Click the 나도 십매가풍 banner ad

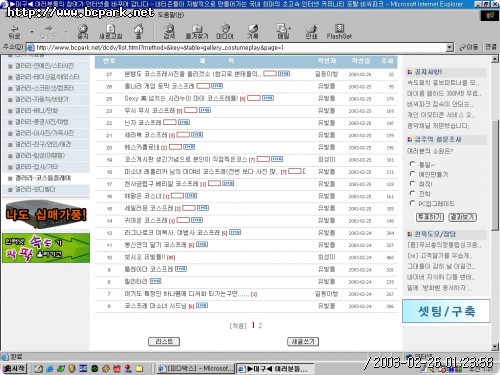point(46,214)
